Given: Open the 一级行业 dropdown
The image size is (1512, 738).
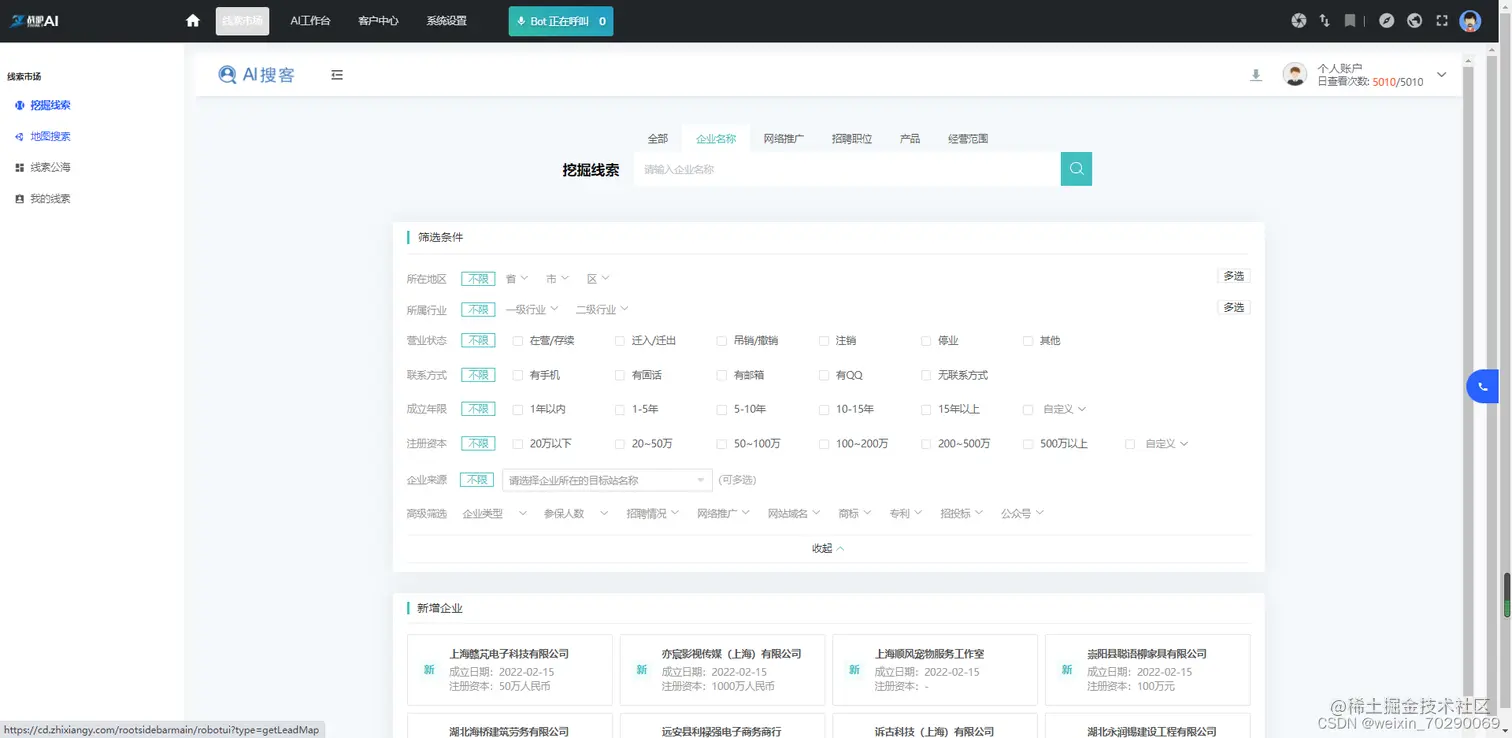Looking at the screenshot, I should point(532,310).
